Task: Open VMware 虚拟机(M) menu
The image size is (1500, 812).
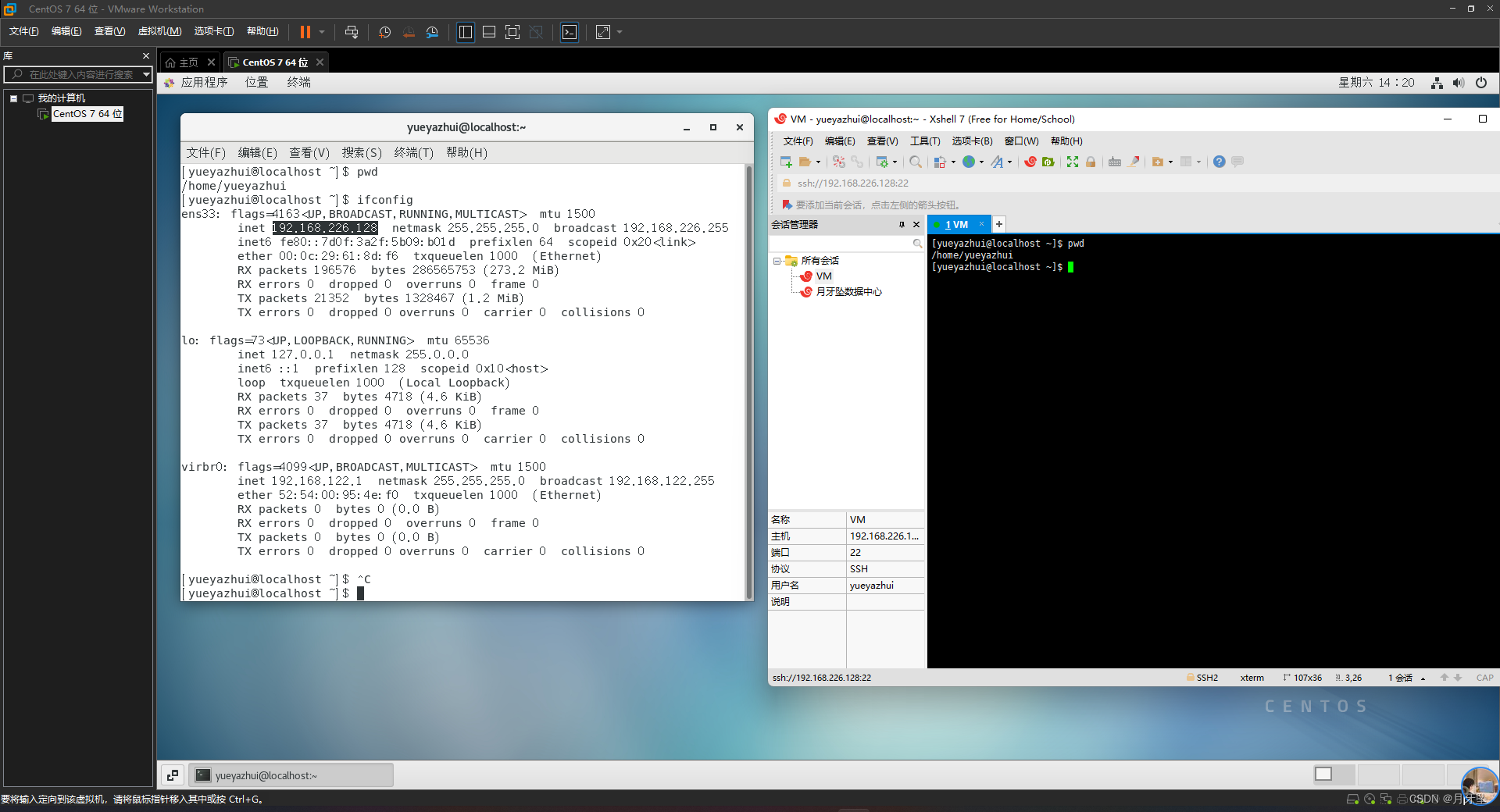Action: pos(160,31)
